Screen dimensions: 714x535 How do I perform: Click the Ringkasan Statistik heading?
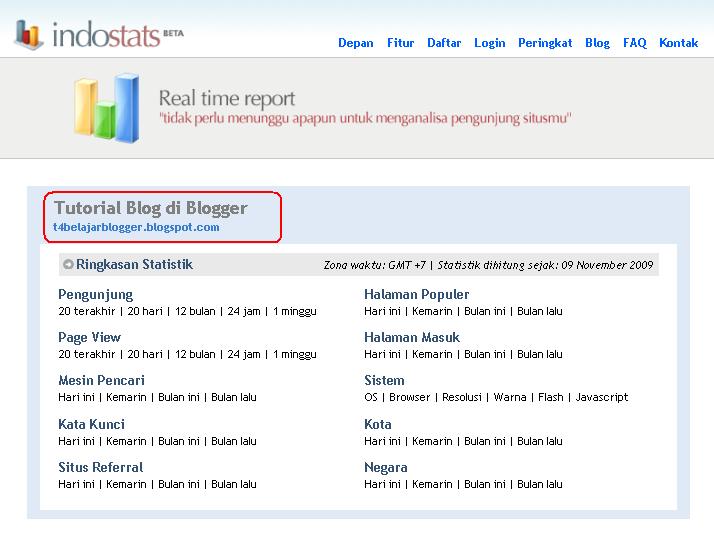pyautogui.click(x=134, y=265)
